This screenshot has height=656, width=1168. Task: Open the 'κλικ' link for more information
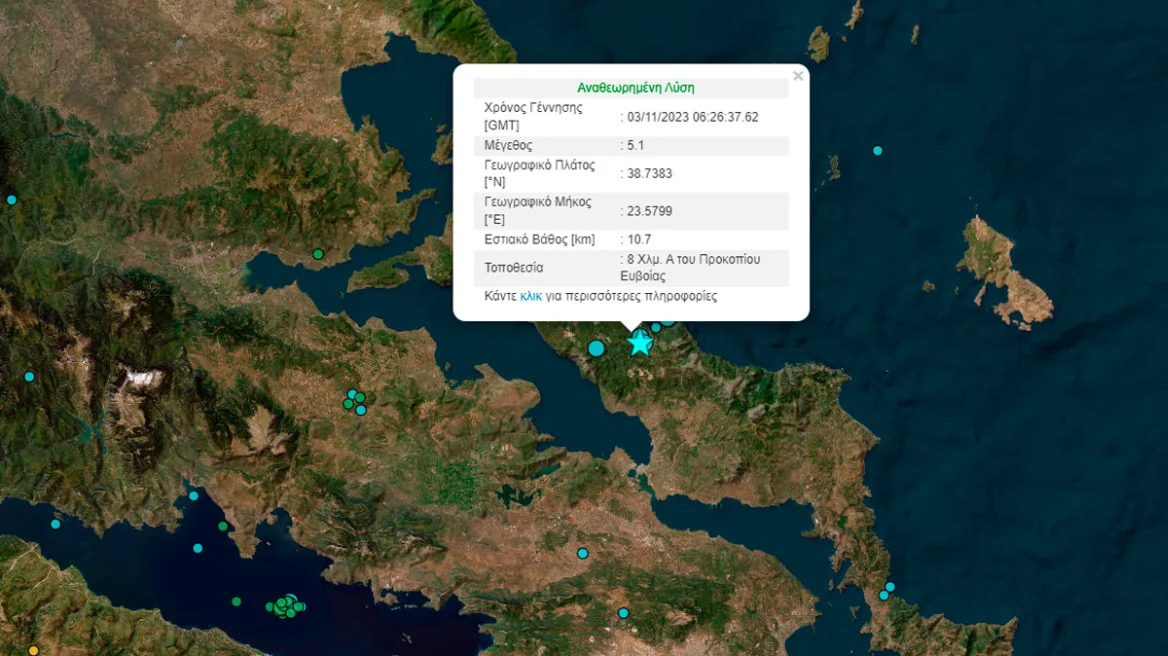[530, 296]
